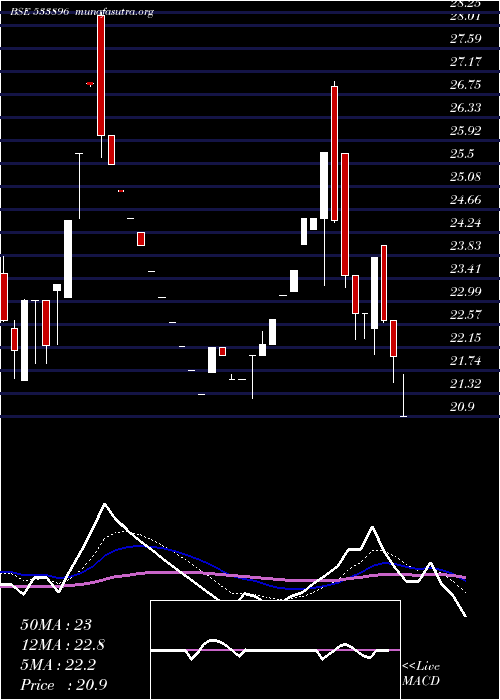The image size is (500, 700).
Task: Click the last candle with low at 20.9
Action: [x=404, y=396]
